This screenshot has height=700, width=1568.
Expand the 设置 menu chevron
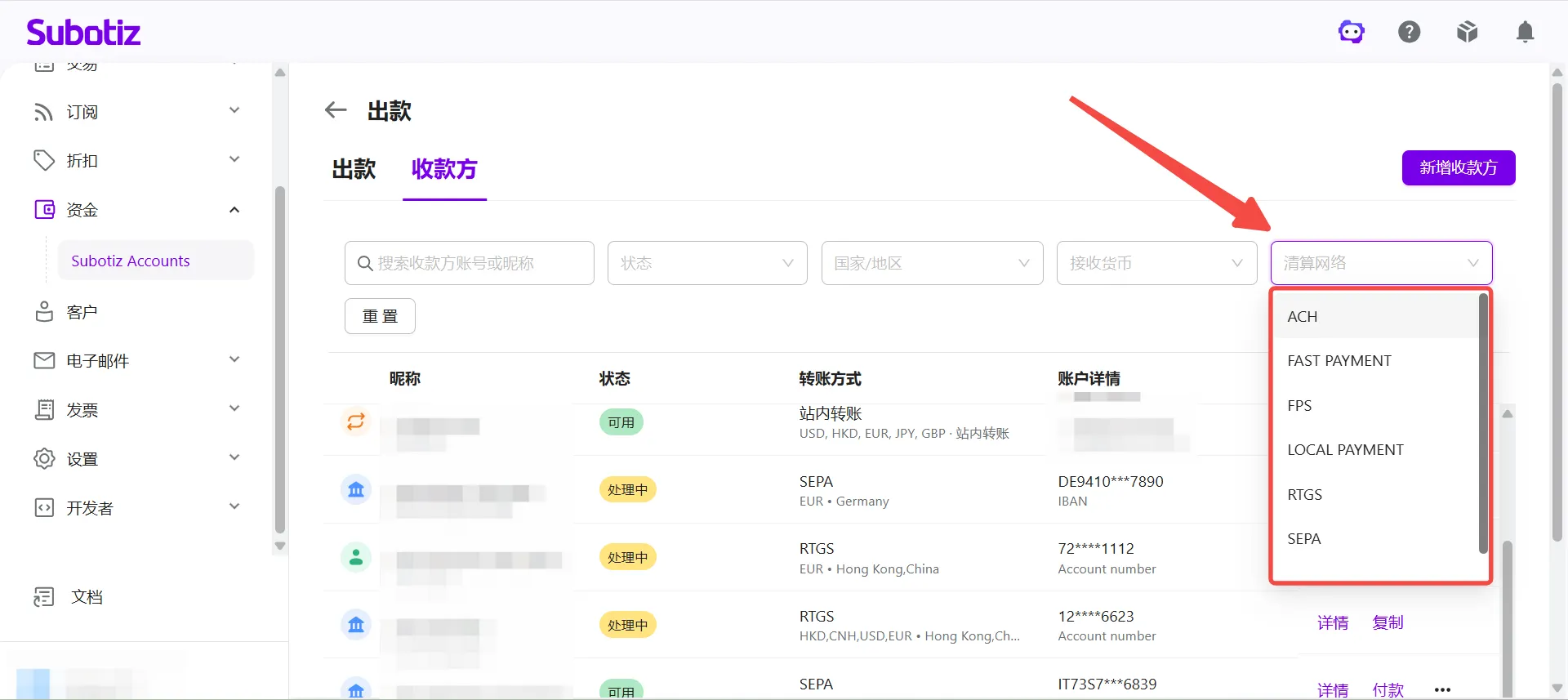tap(234, 457)
